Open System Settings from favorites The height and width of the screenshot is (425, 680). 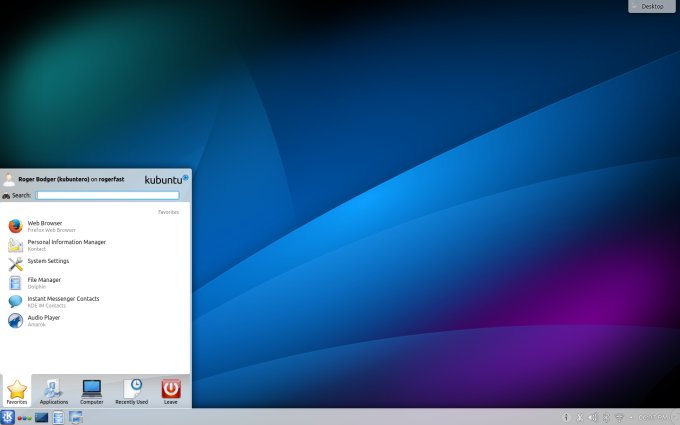tap(95, 264)
